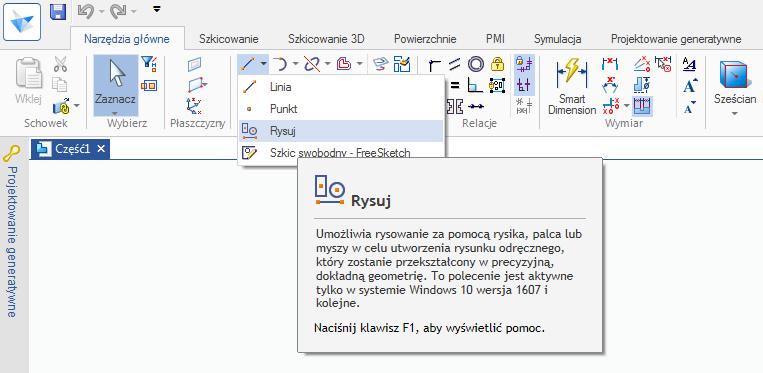This screenshot has width=763, height=373.
Task: Click the Wklej paste button
Action: (29, 81)
